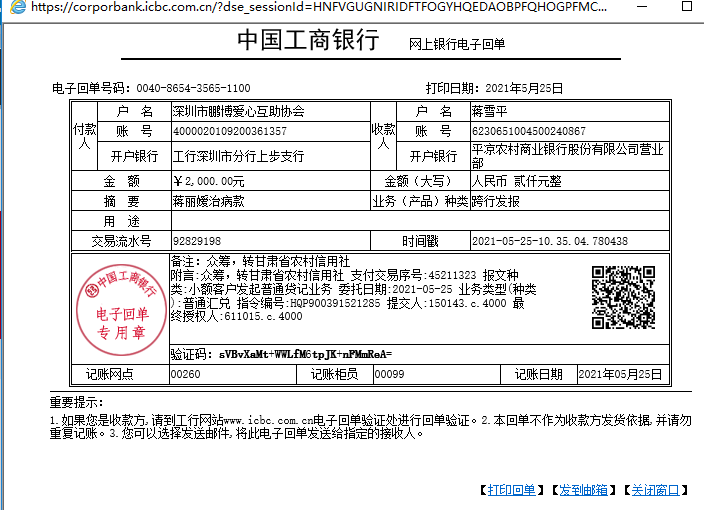Image resolution: width=704 pixels, height=510 pixels.
Task: Click the 发到邮箱 link
Action: click(x=583, y=490)
